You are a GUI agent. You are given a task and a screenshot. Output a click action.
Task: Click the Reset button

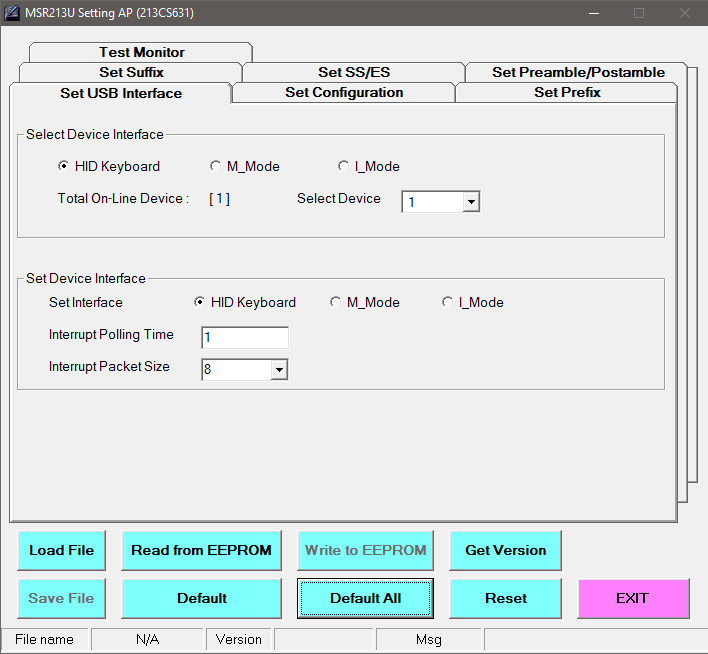(x=506, y=598)
